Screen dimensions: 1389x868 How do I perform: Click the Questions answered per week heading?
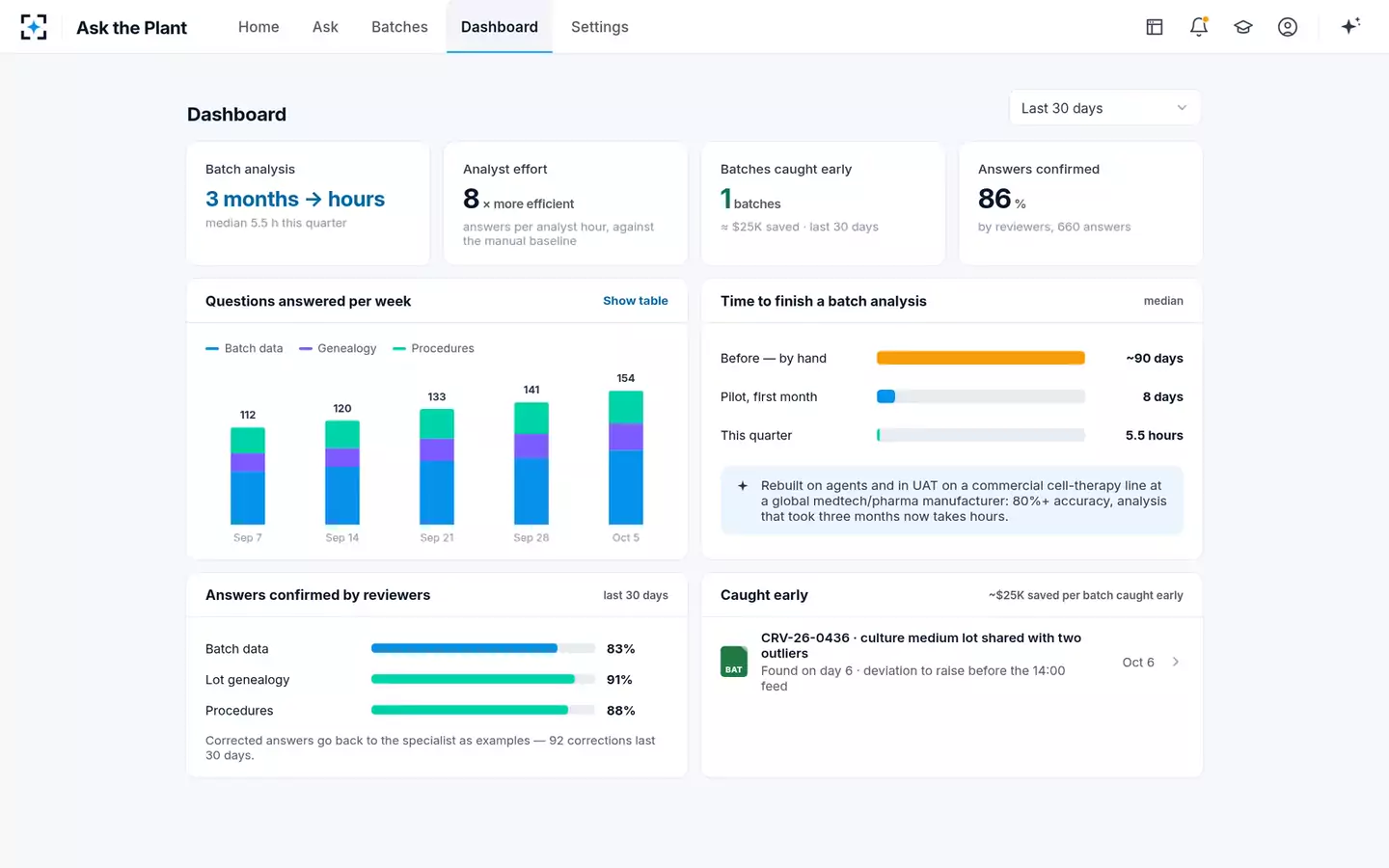[309, 301]
